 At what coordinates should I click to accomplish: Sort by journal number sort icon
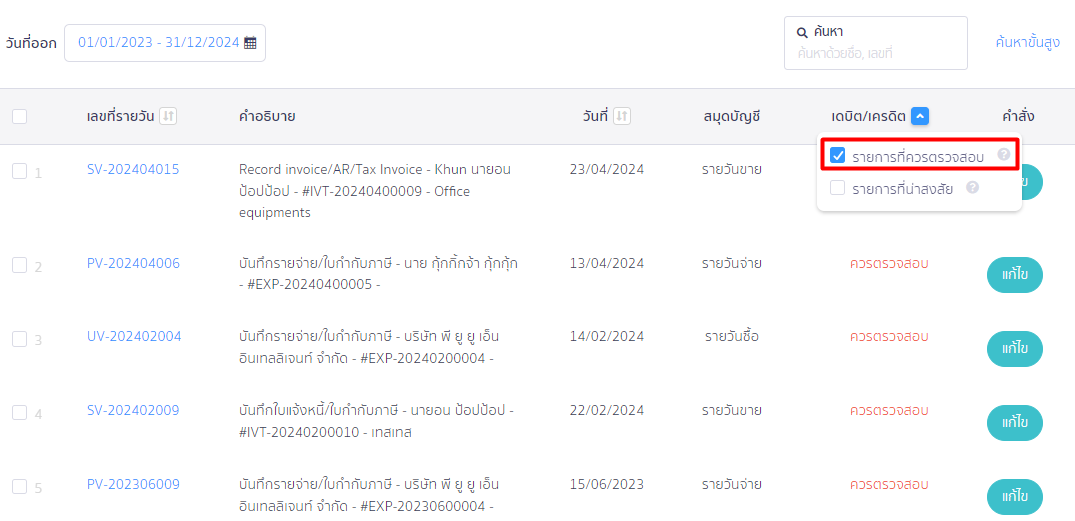pyautogui.click(x=168, y=117)
